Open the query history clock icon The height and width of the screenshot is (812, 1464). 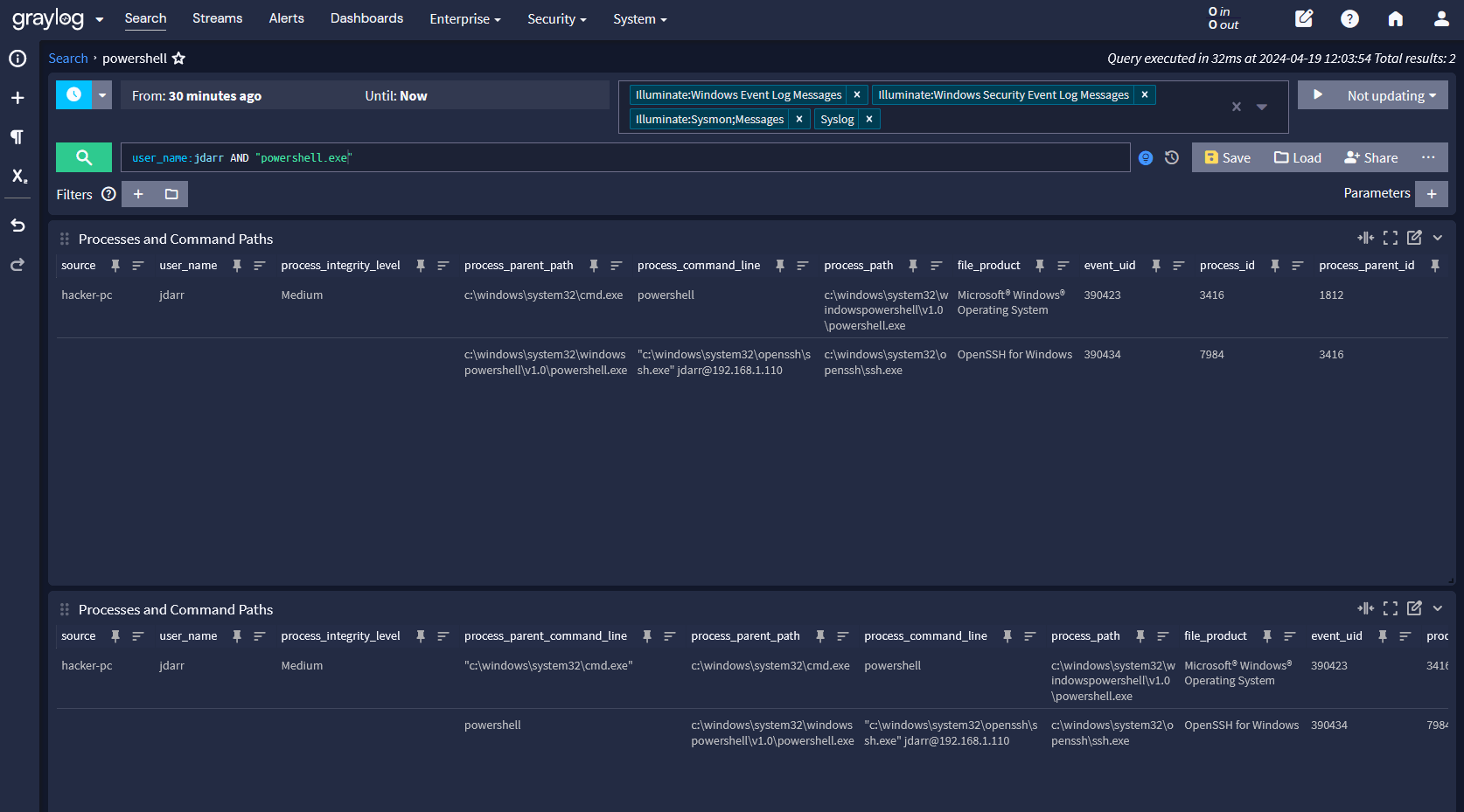[1172, 157]
